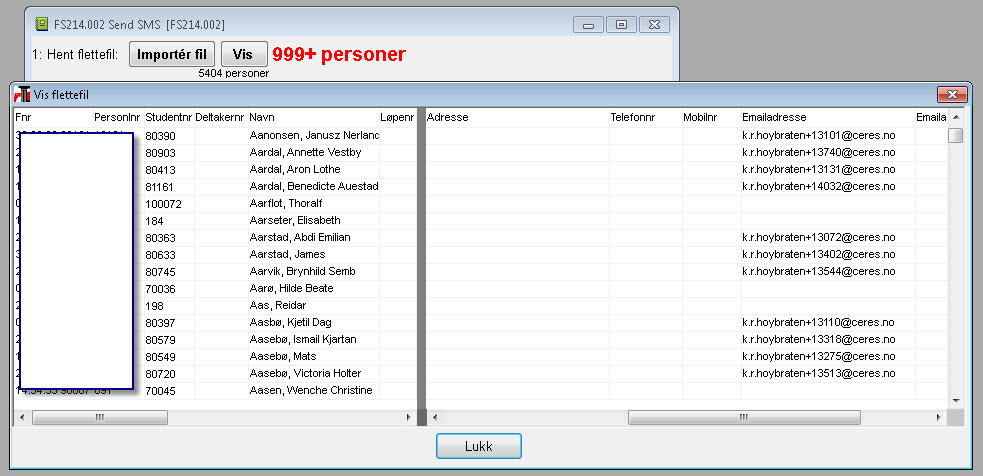Select row Aardal, Benedicte Auestad
Screen dimensions: 983x476
[313, 186]
